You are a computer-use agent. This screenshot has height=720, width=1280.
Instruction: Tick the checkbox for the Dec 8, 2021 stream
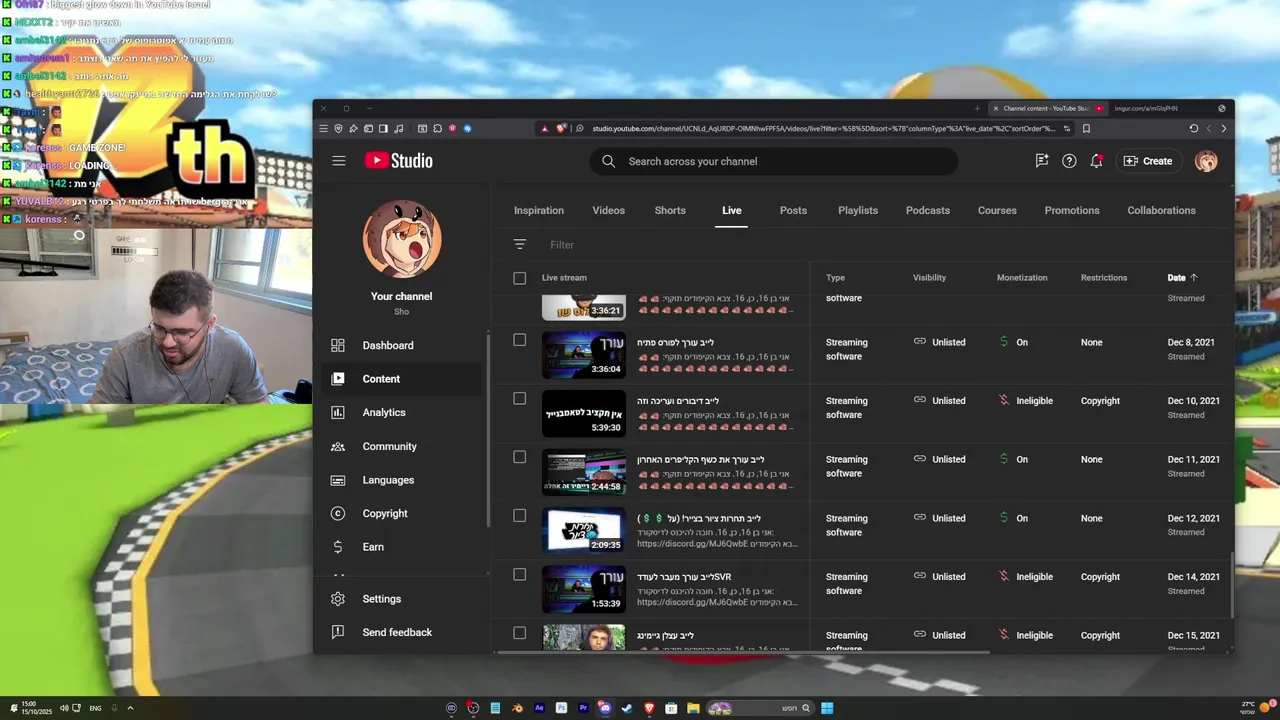click(x=519, y=340)
